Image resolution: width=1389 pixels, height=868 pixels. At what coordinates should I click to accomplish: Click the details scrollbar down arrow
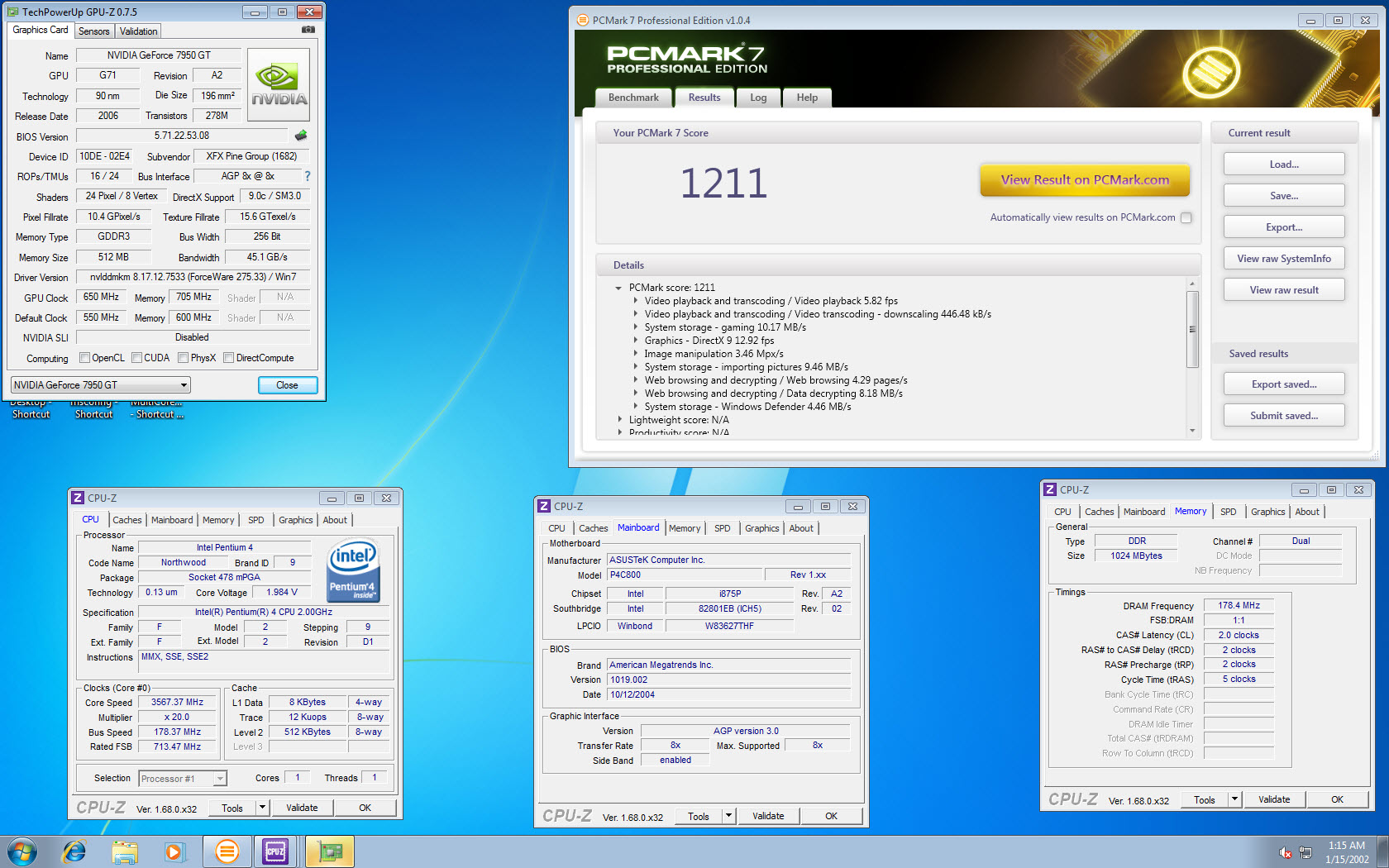[1192, 431]
